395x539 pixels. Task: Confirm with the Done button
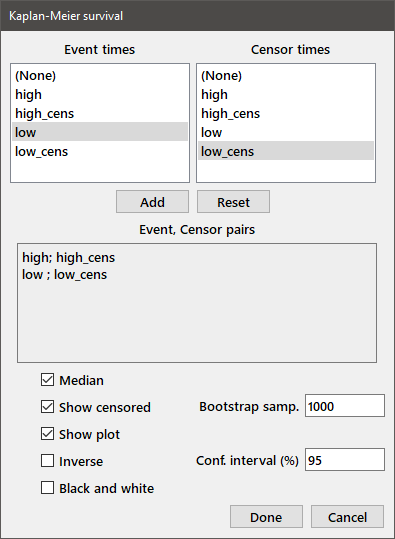(x=266, y=517)
